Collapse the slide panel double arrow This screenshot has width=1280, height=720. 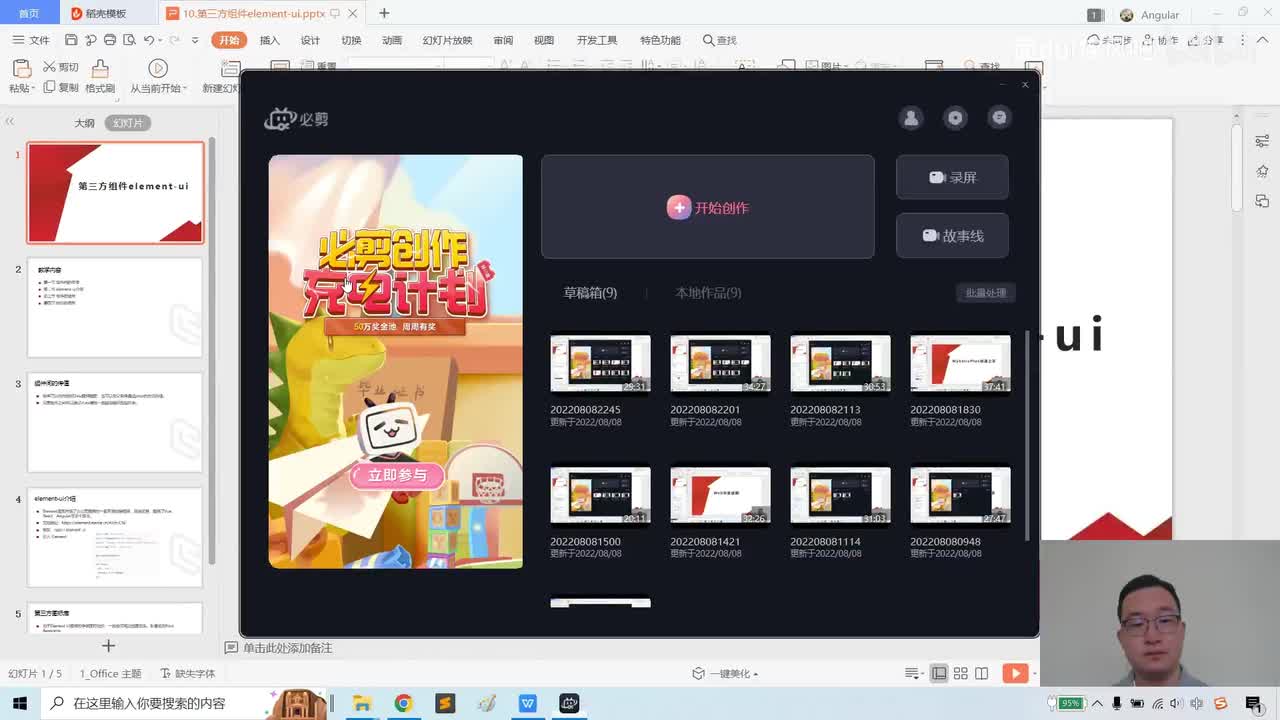click(x=10, y=122)
